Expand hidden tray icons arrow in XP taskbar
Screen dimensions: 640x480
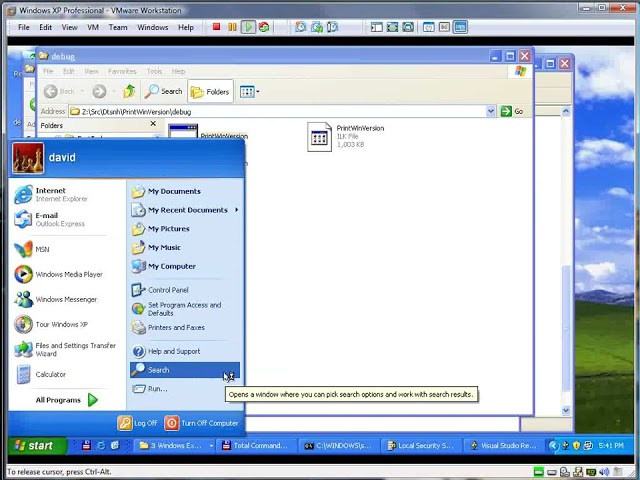[x=553, y=445]
